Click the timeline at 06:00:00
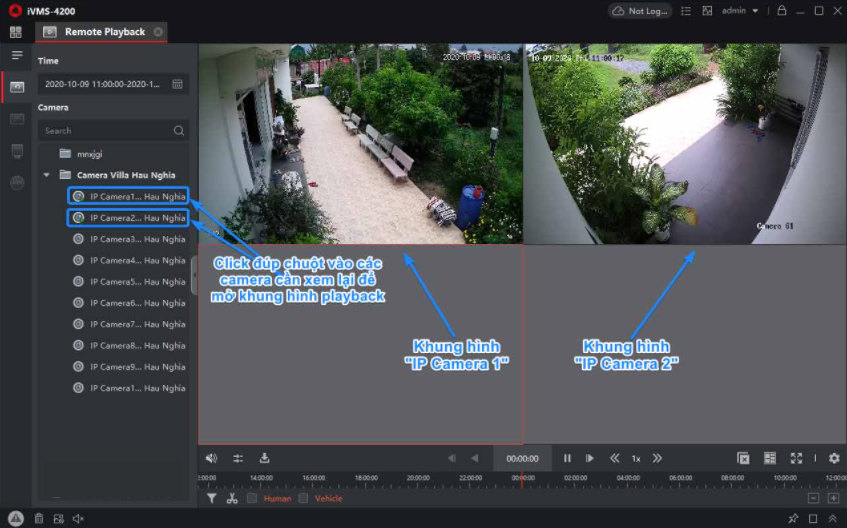 tap(680, 478)
